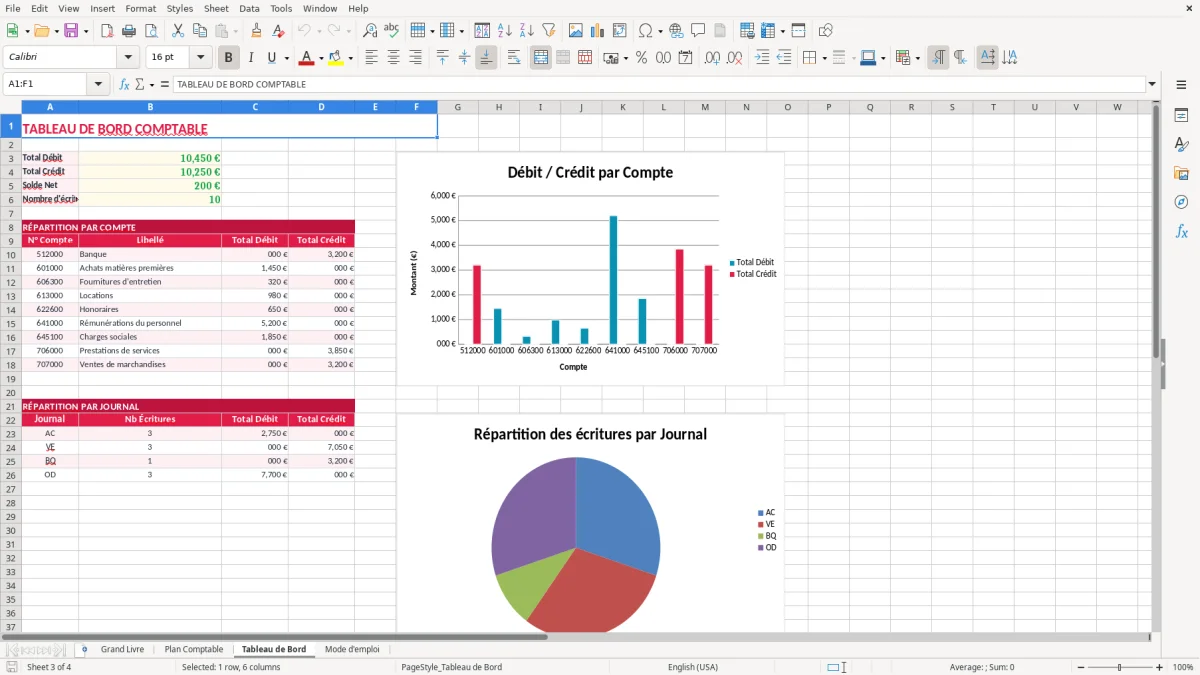Clear direct formatting
Image resolution: width=1200 pixels, height=675 pixels.
pyautogui.click(x=278, y=31)
